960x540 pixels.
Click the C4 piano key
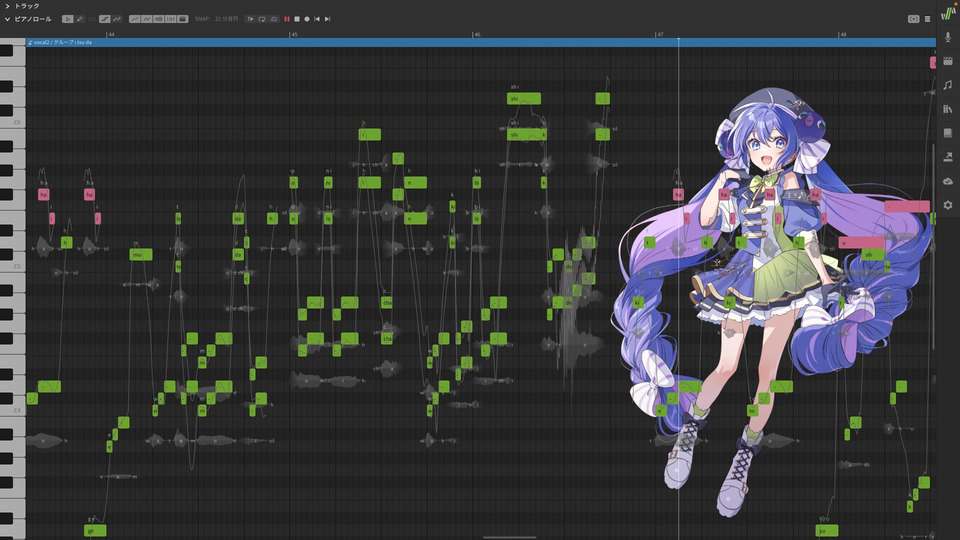(13, 410)
